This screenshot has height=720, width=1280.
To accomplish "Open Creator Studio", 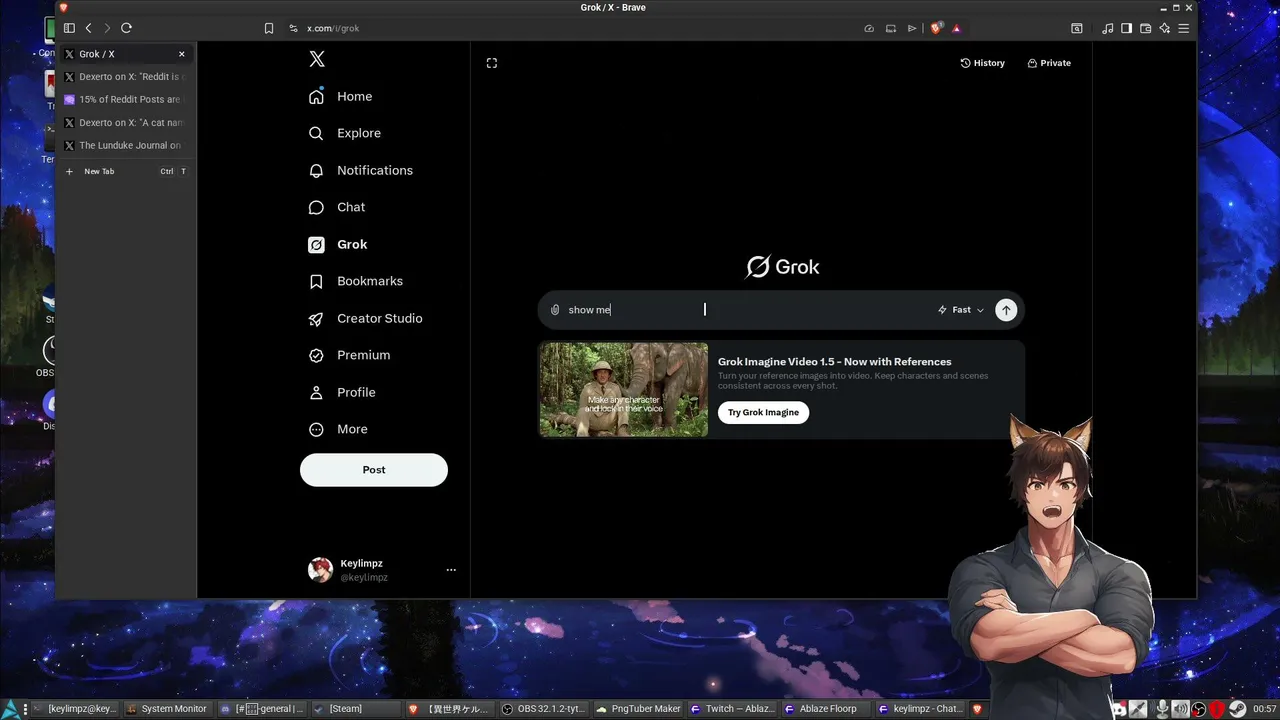I will coord(366,318).
